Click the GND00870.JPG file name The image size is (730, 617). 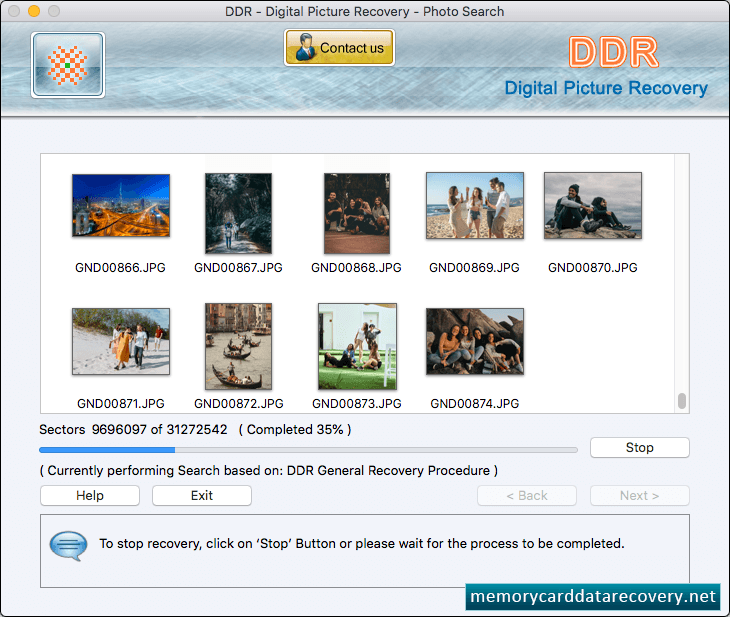[x=593, y=268]
